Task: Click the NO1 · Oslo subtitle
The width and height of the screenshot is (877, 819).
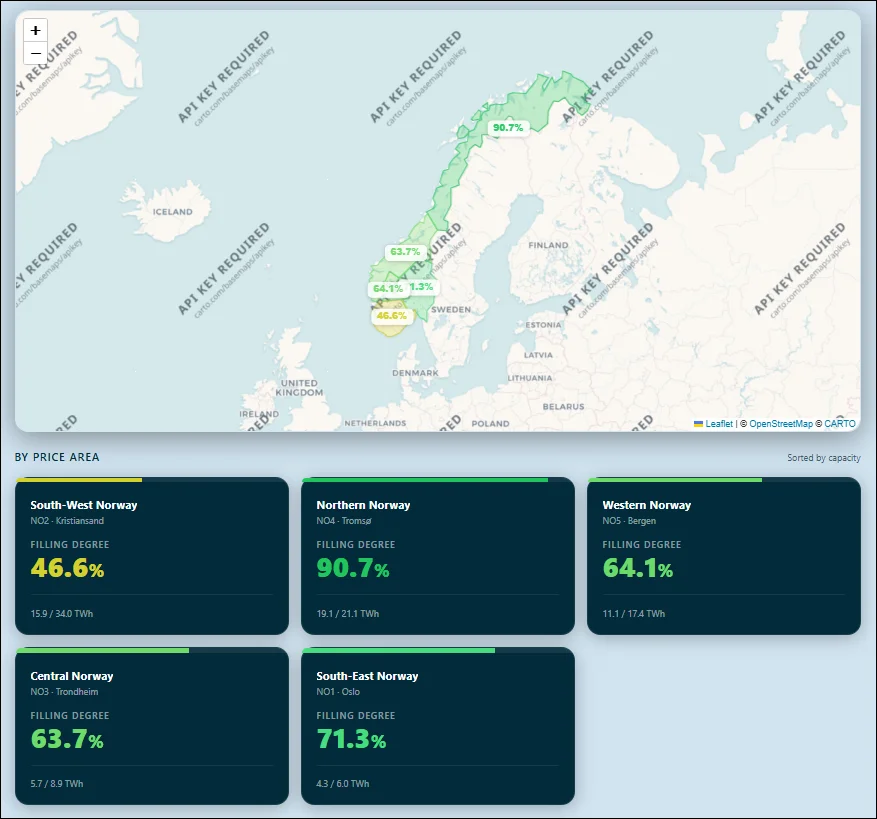Action: tap(338, 691)
